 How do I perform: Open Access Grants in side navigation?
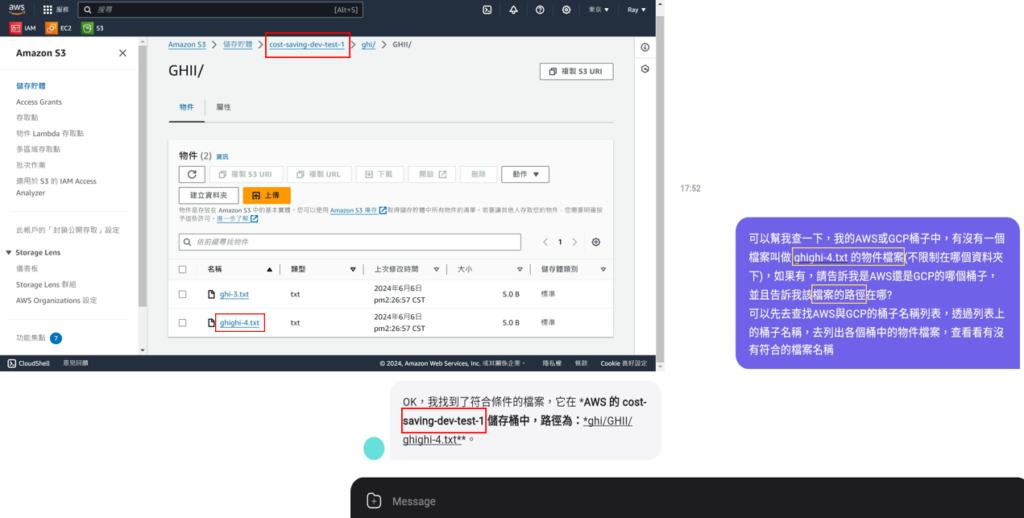[x=39, y=102]
